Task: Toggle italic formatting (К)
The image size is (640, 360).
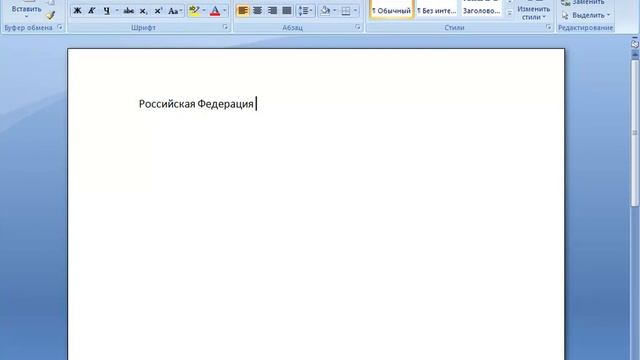Action: point(92,11)
